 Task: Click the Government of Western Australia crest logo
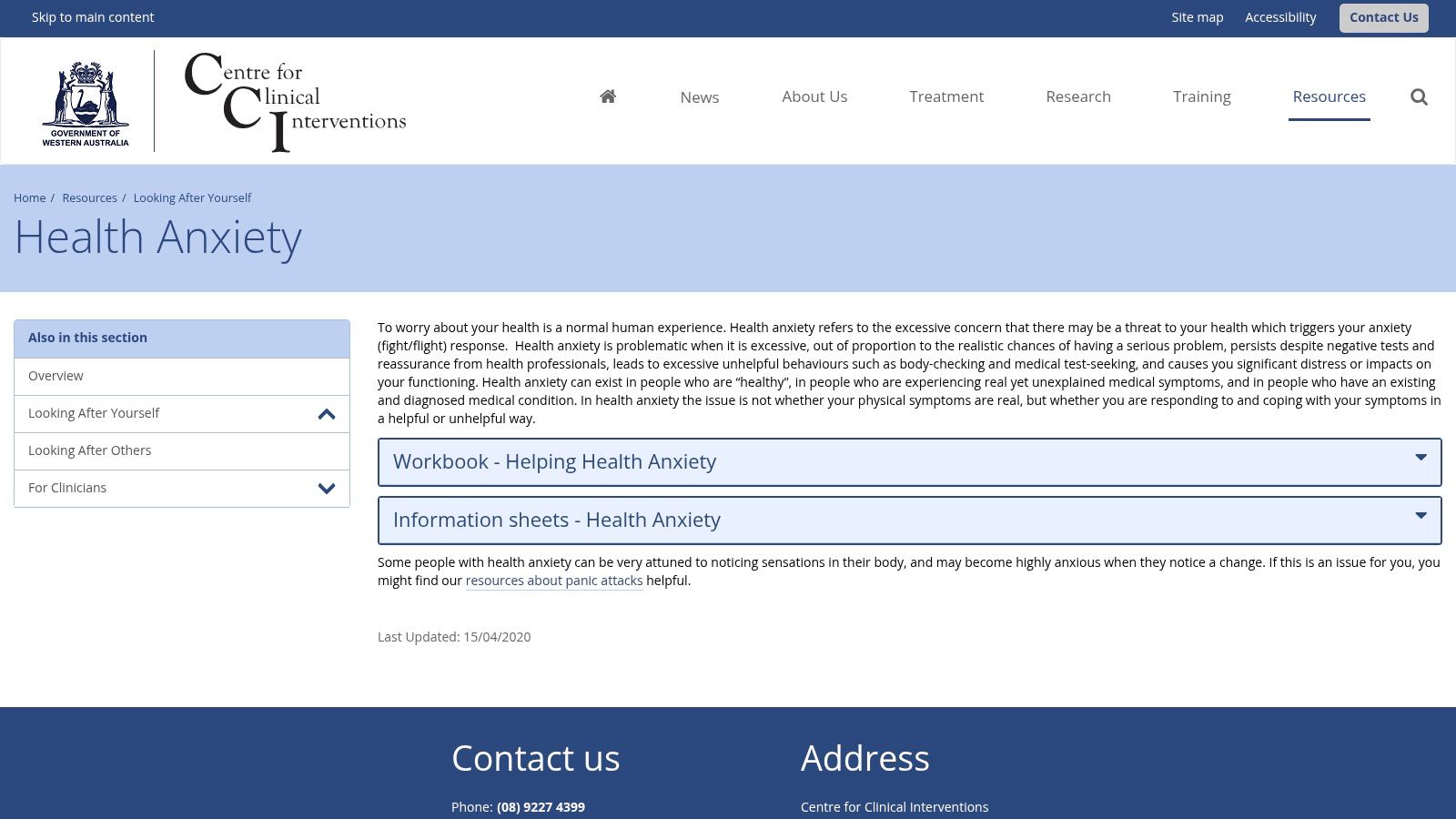coord(86,103)
